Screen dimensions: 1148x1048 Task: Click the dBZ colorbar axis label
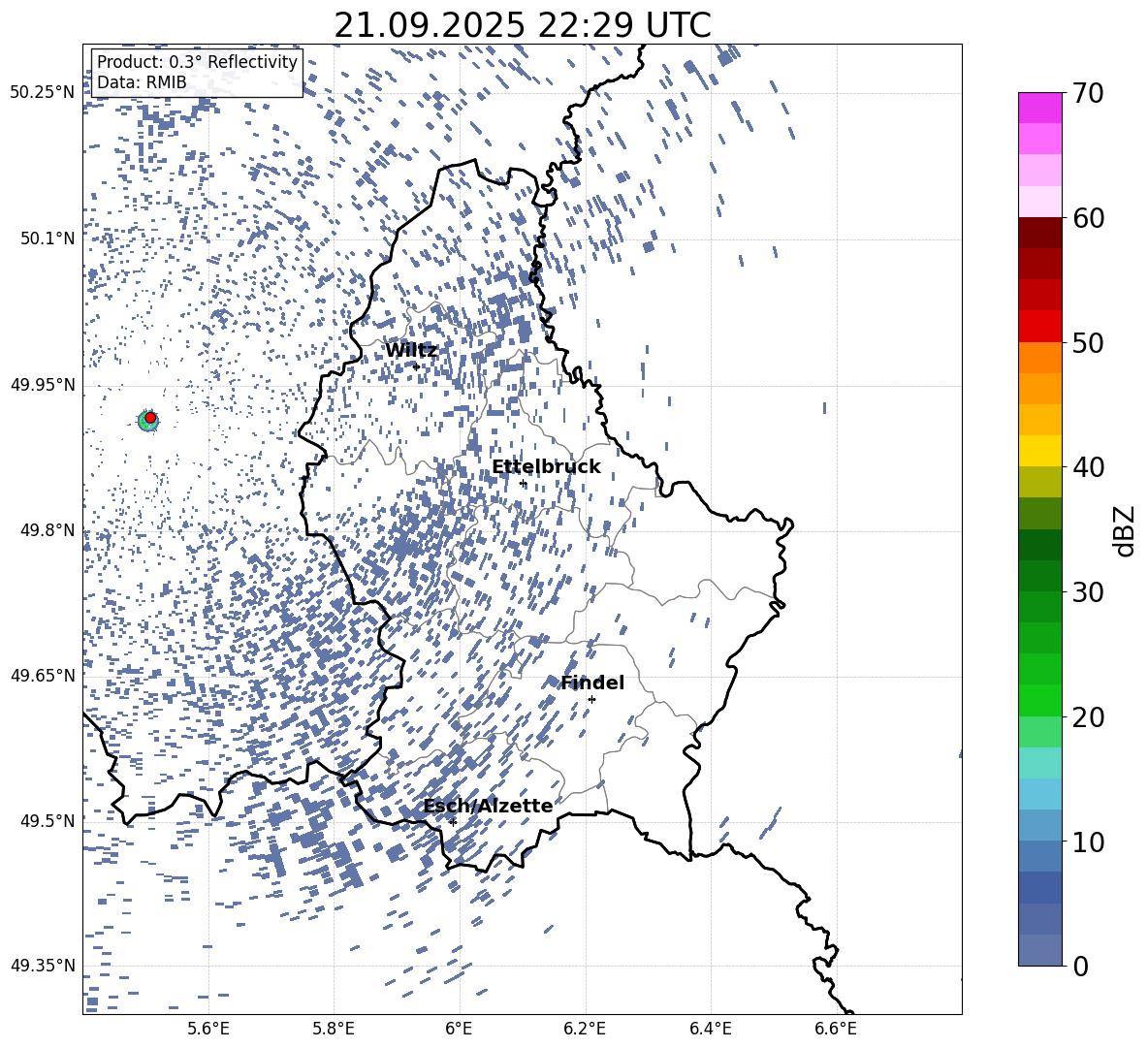(1123, 530)
